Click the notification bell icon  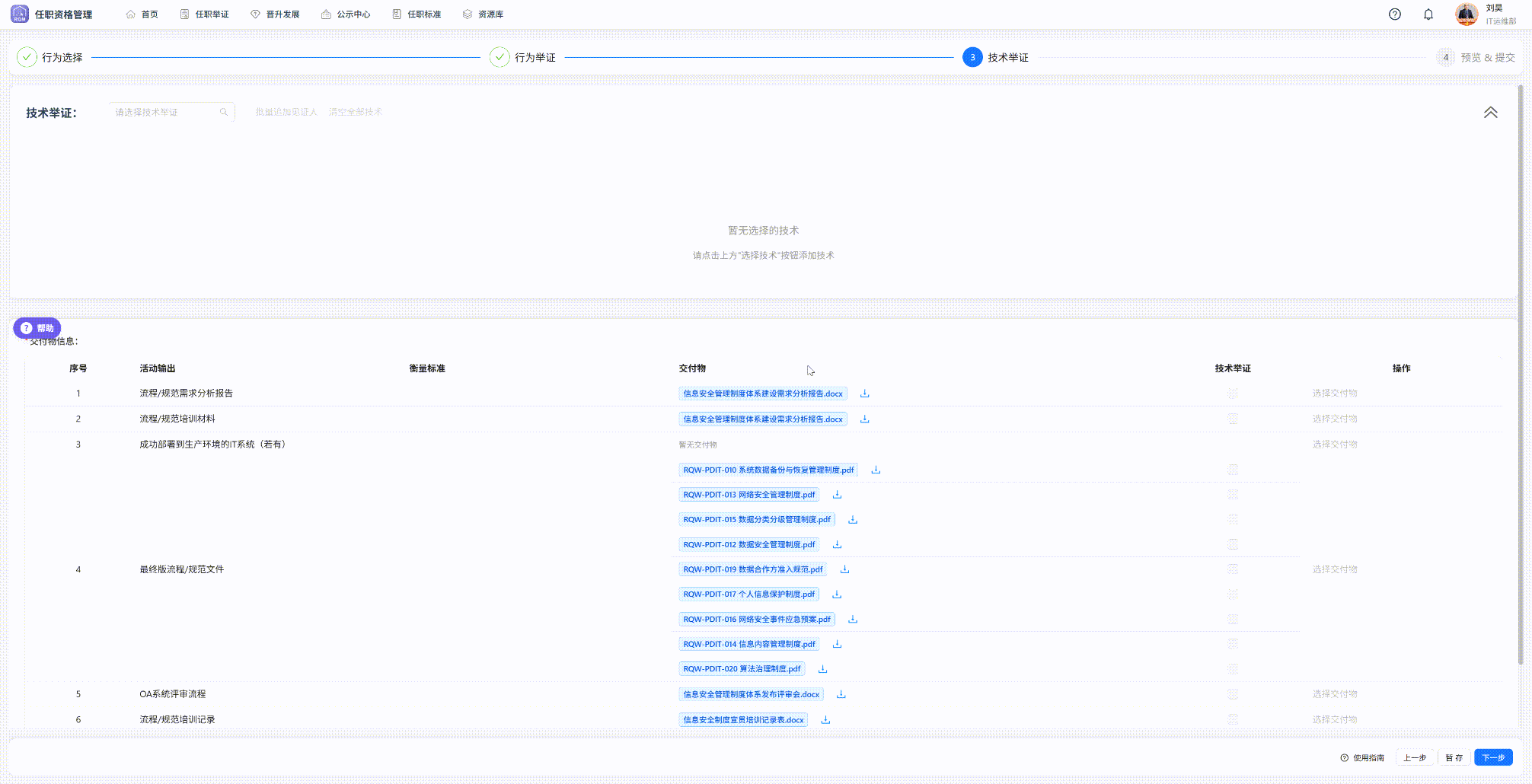pyautogui.click(x=1428, y=14)
